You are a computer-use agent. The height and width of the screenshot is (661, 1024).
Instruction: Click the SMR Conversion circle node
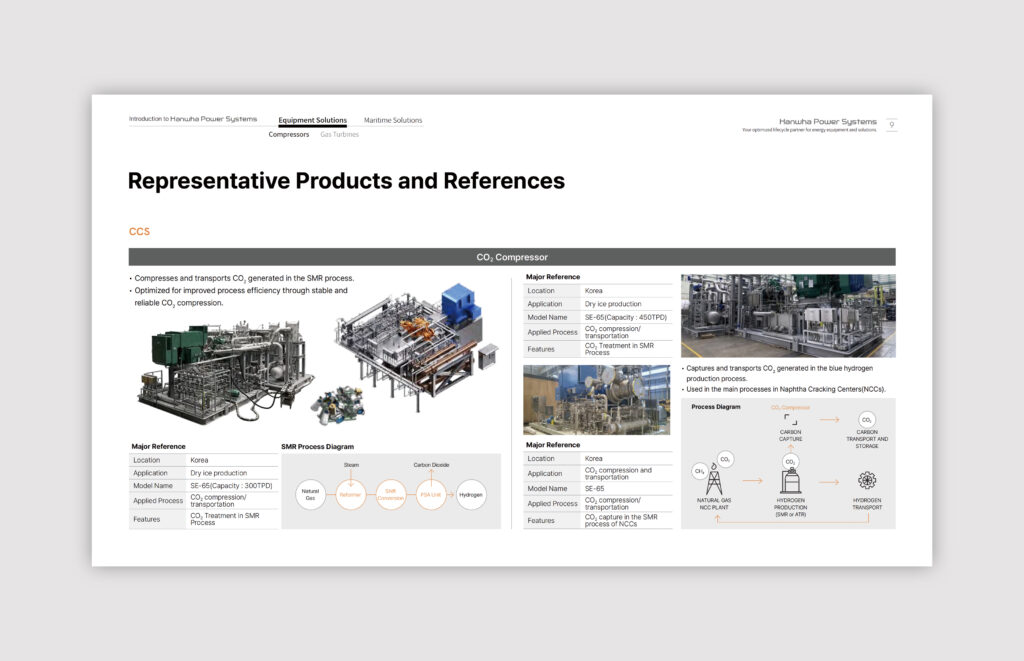[391, 494]
